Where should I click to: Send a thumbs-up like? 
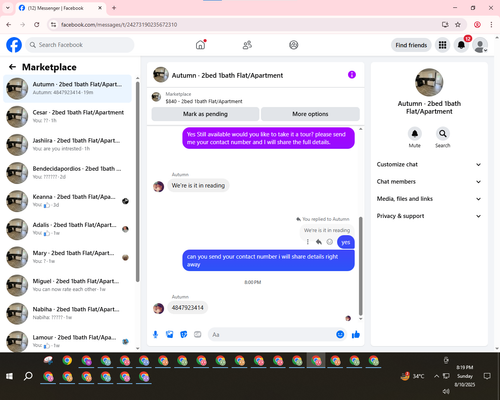point(356,334)
